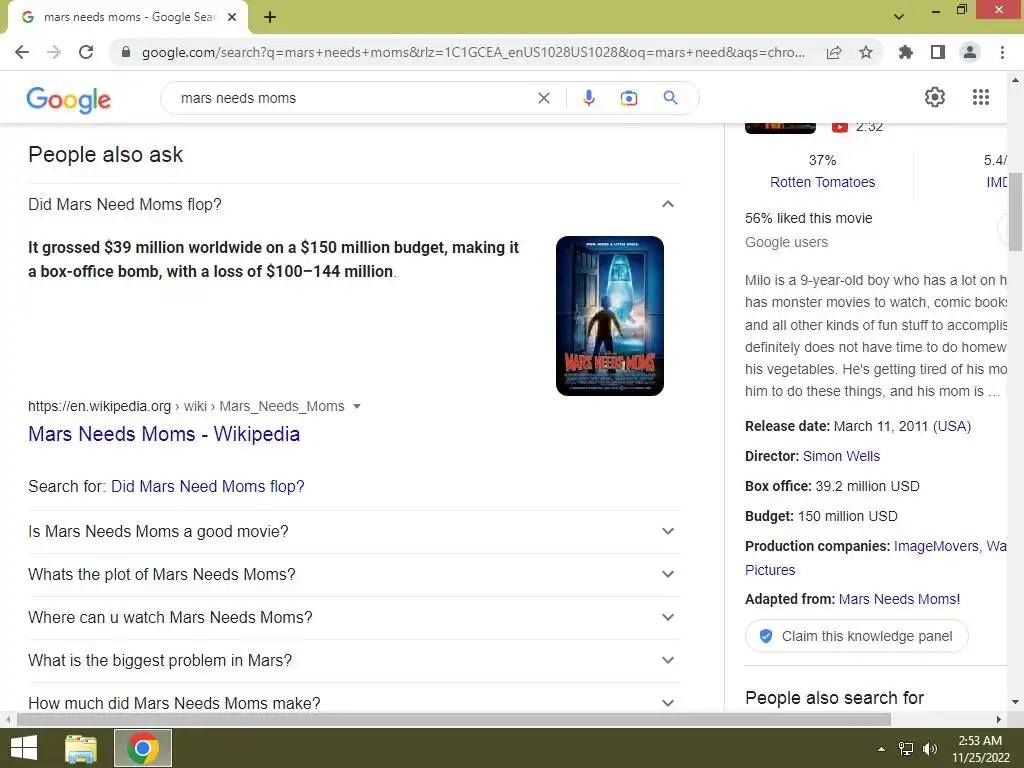This screenshot has width=1024, height=768.
Task: Open ImageMovers production company link
Action: click(936, 546)
